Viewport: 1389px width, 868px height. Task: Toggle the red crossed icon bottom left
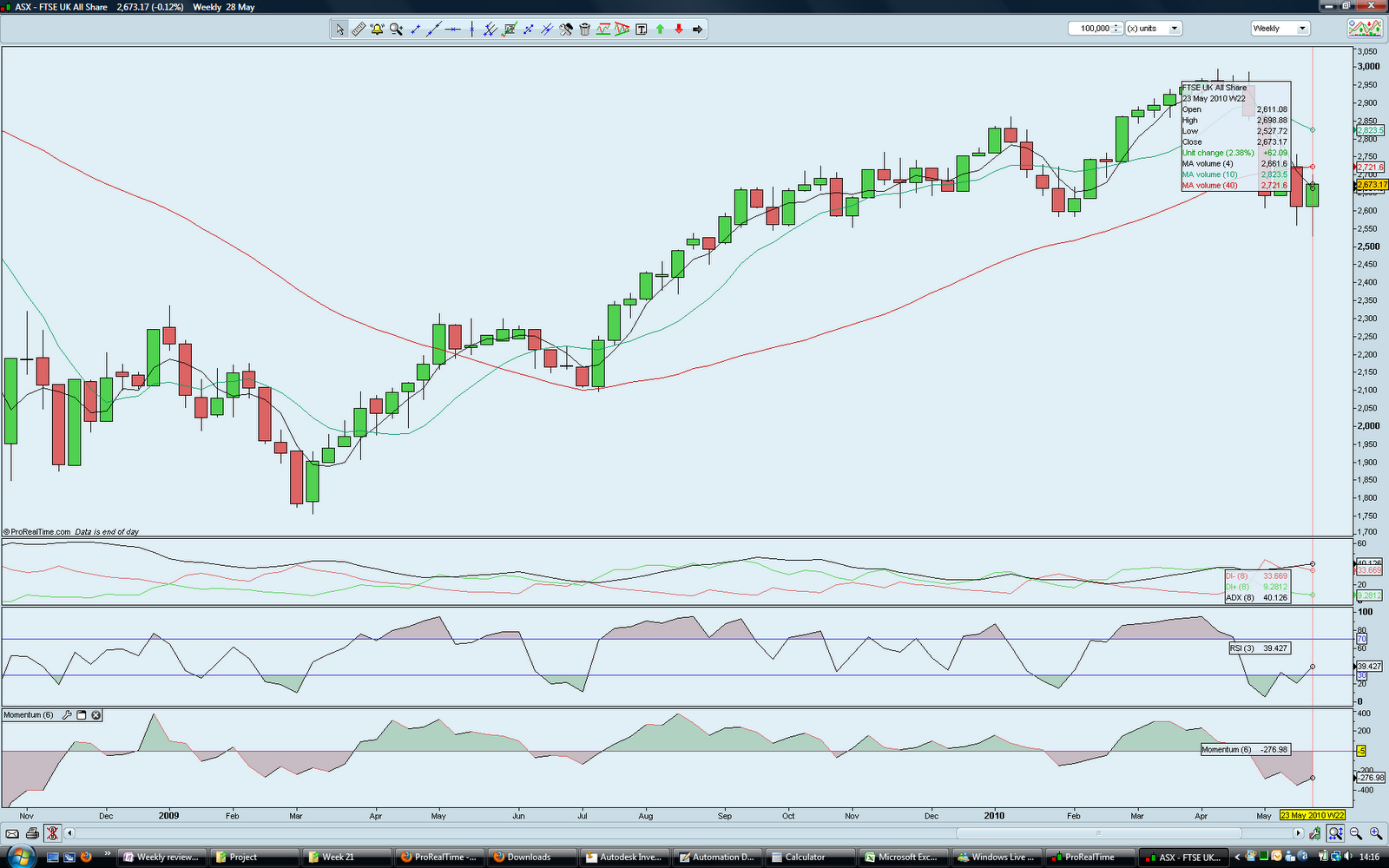tap(53, 833)
